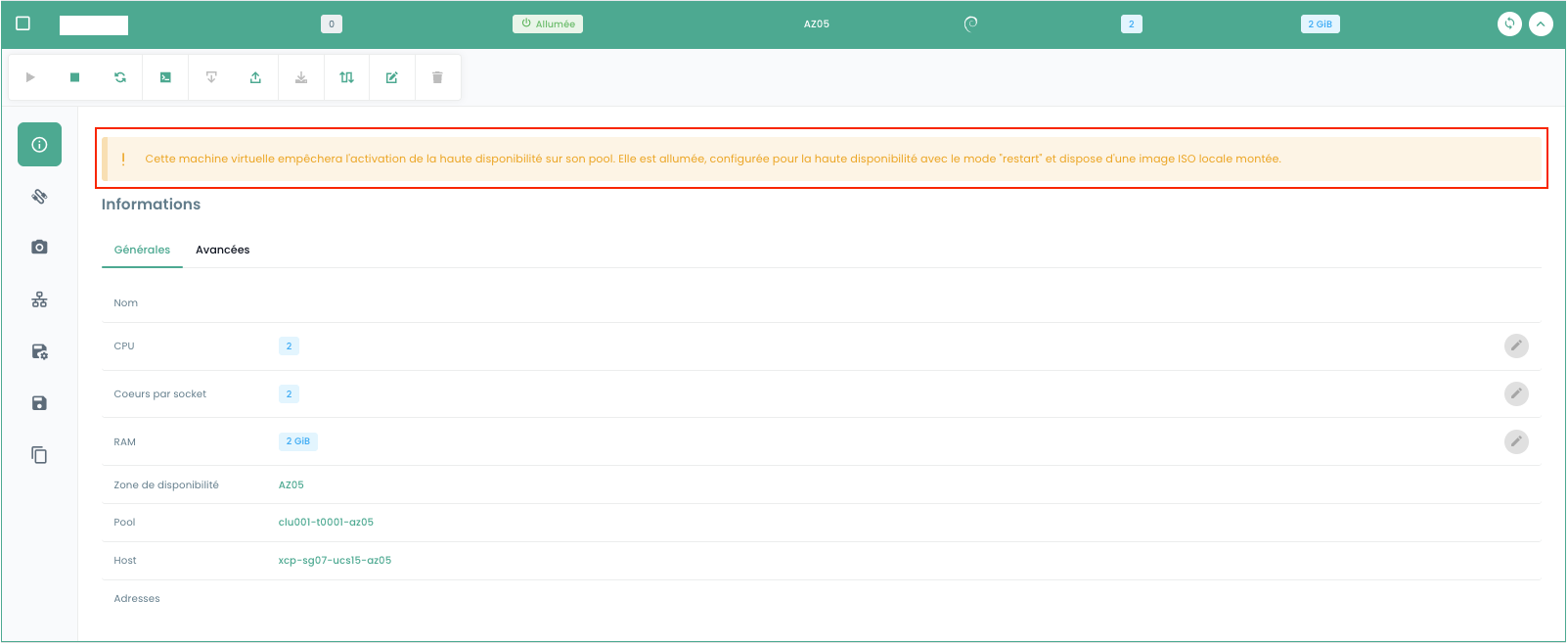Screen dimensions: 1568x644
Task: Open the network topology icon in sidebar
Action: (39, 299)
